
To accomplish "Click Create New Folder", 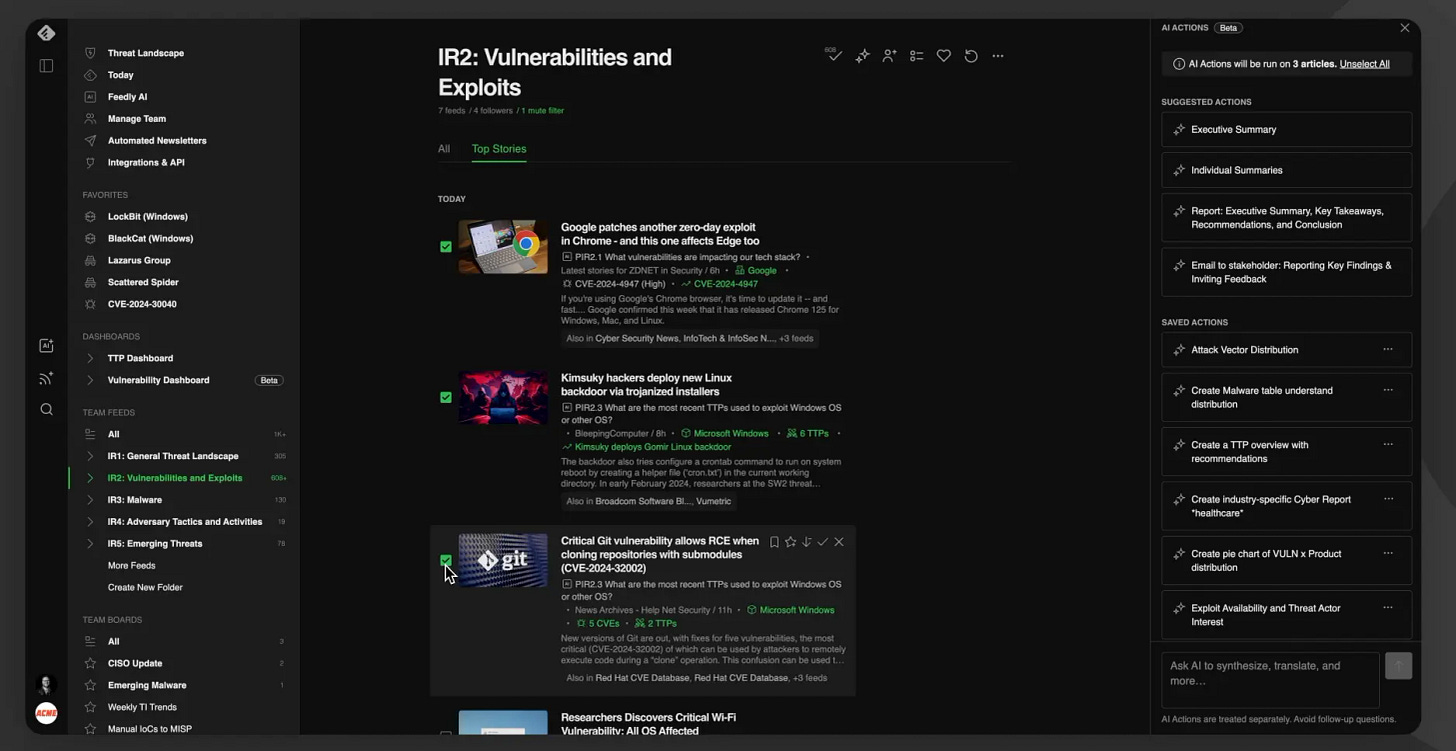I will click(145, 587).
